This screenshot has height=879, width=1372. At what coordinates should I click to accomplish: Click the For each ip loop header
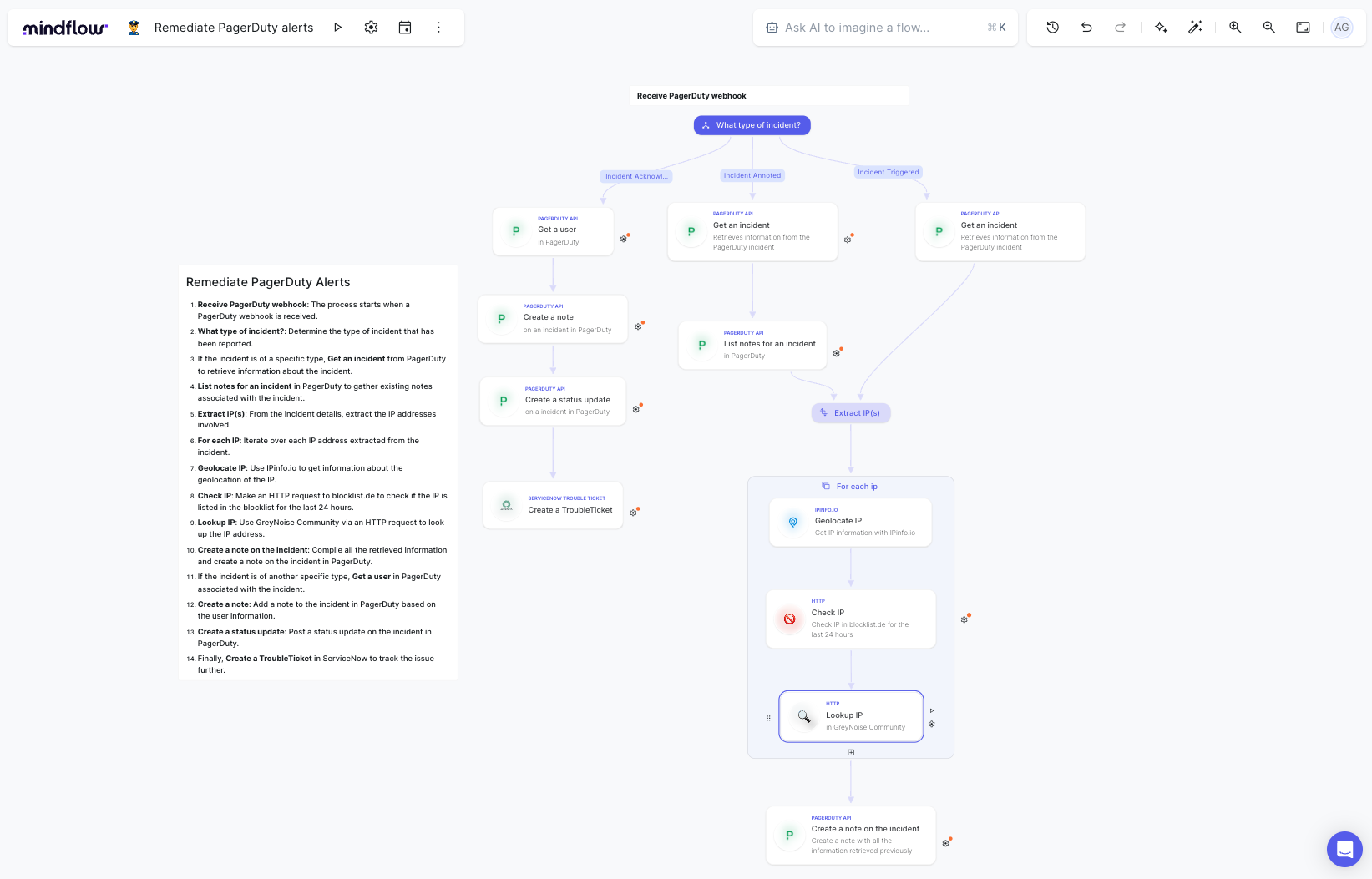850,487
